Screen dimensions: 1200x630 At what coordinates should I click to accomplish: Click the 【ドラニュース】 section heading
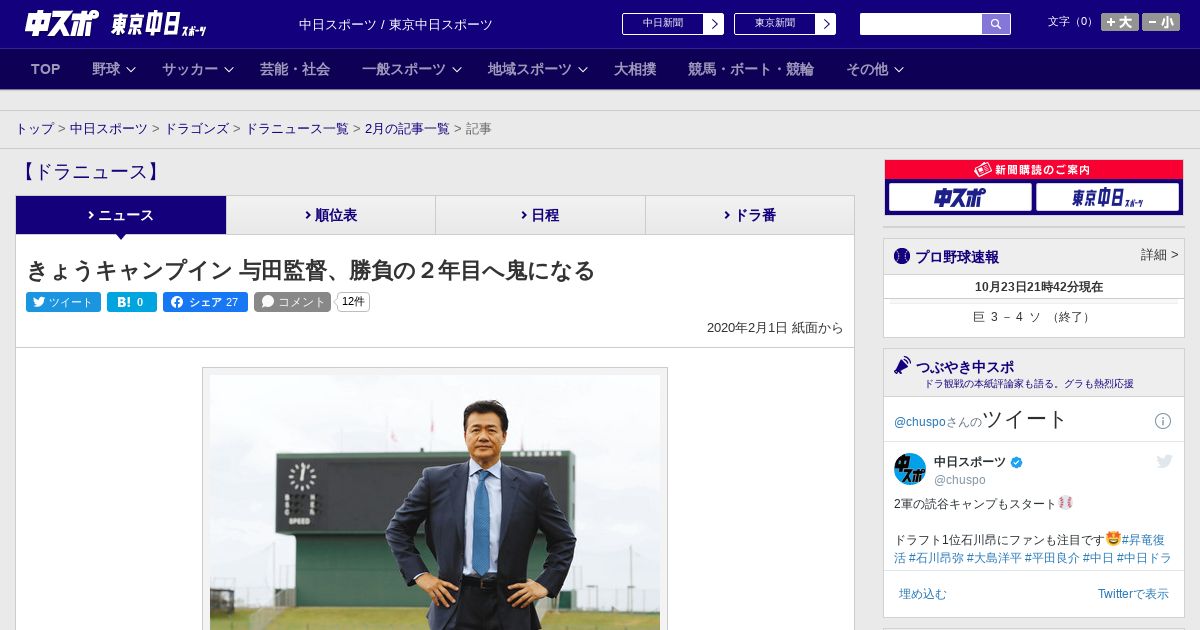point(91,172)
